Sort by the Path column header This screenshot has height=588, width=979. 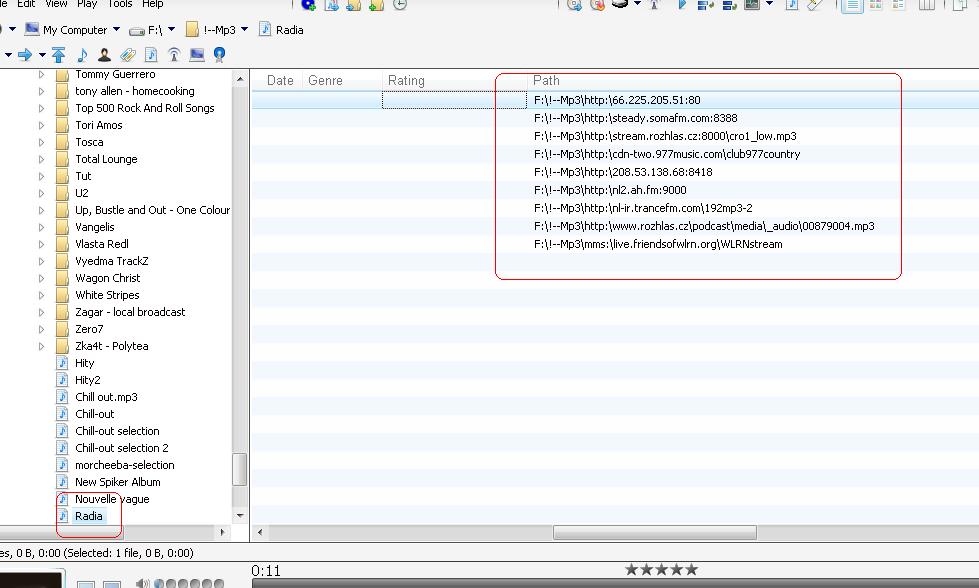coord(546,80)
